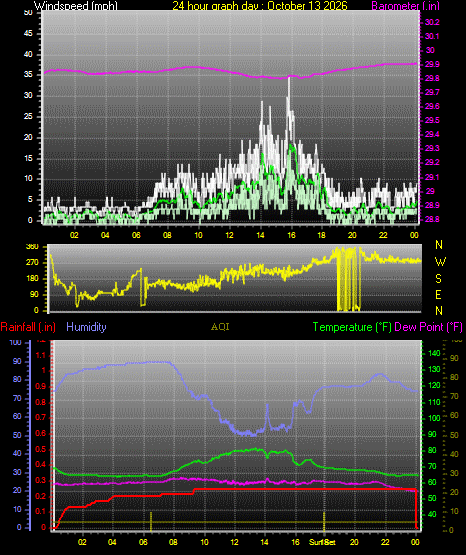The width and height of the screenshot is (466, 555).
Task: Click the E compass label on the direction graph
Action: (x=438, y=294)
